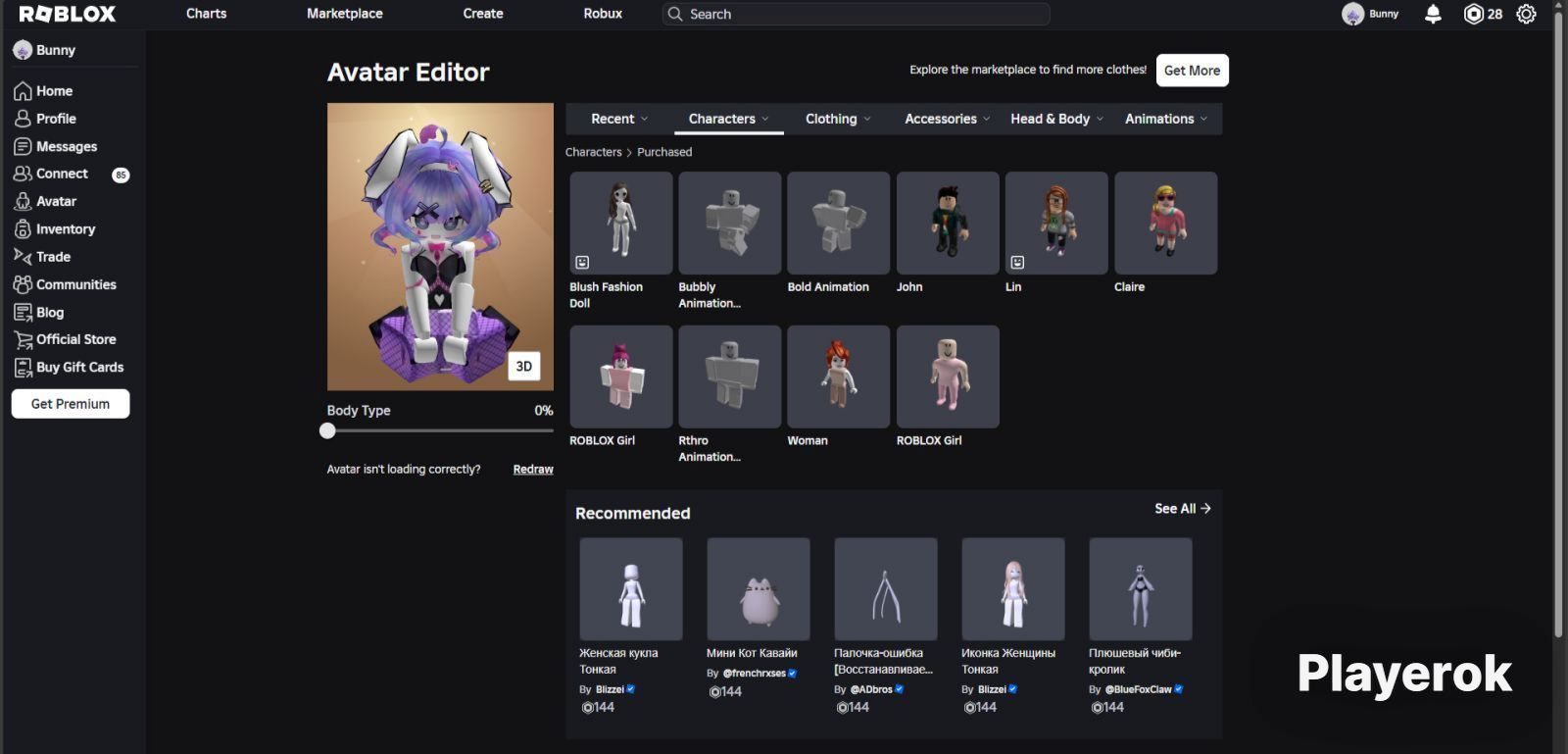Select the Blush Fashion Doll character
This screenshot has height=754, width=1568.
(x=620, y=224)
